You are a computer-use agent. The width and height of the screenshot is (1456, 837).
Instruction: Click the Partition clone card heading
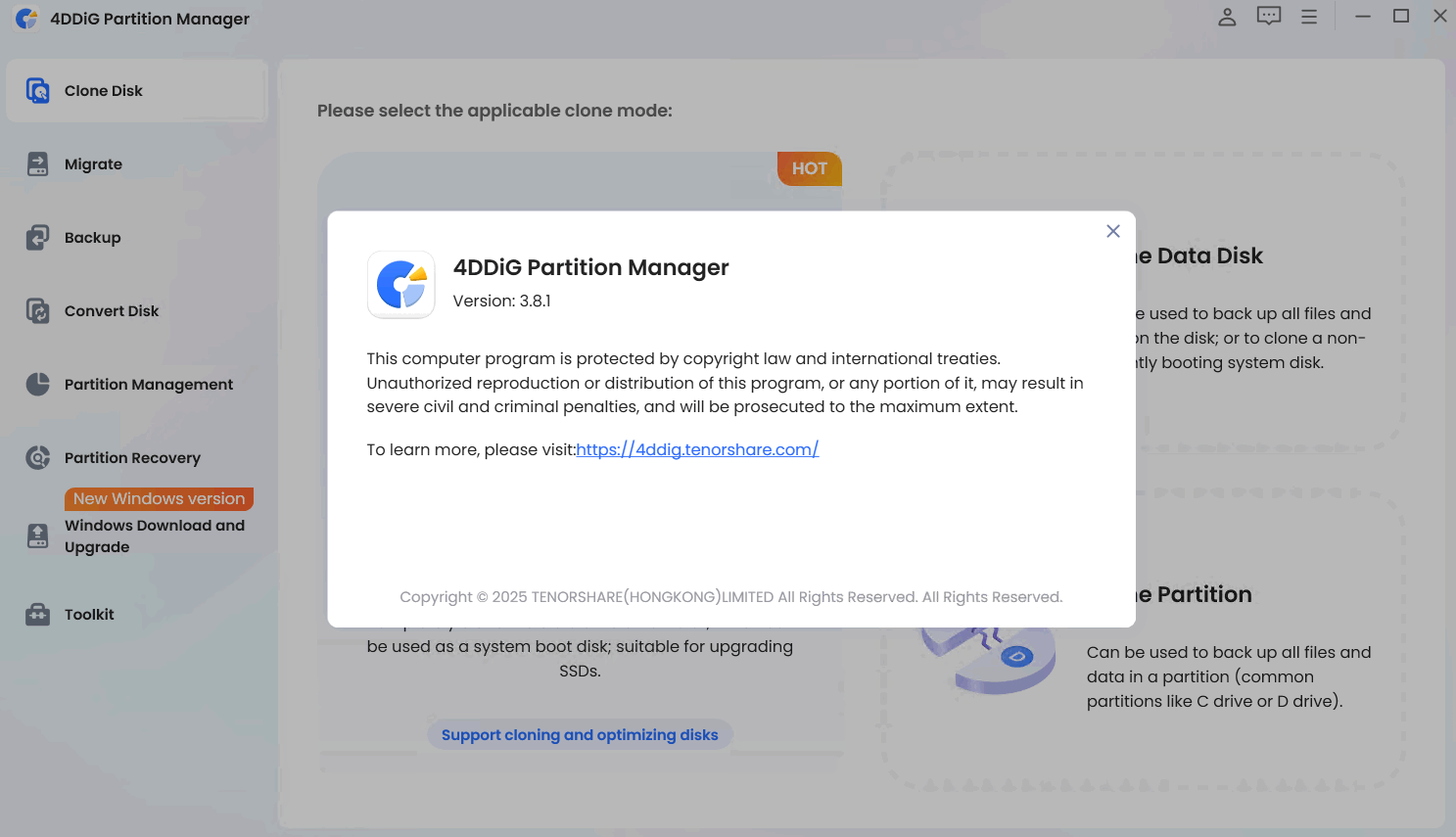point(1195,594)
